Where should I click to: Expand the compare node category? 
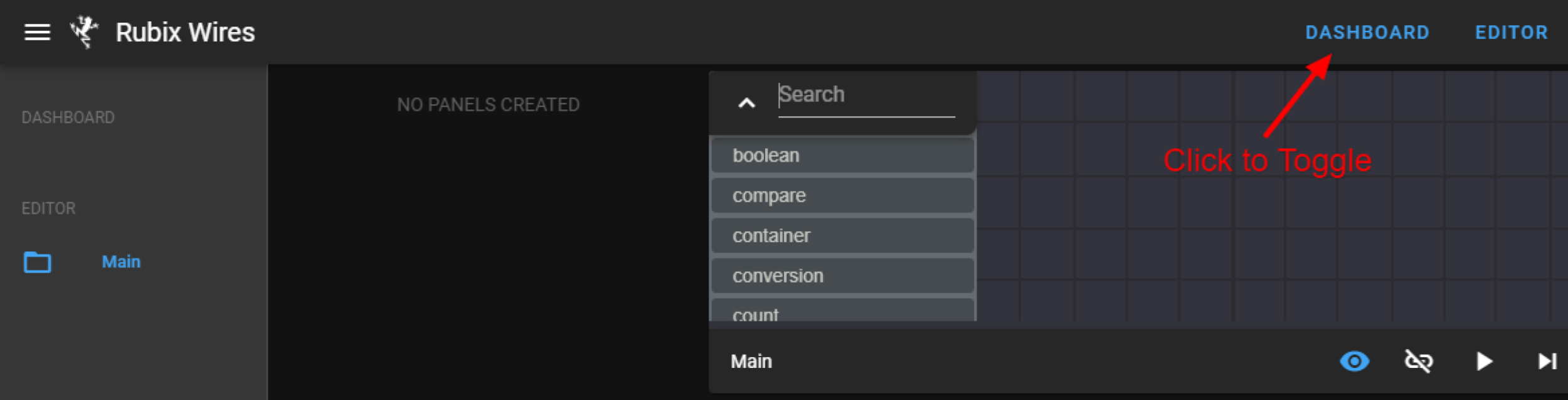[x=842, y=195]
